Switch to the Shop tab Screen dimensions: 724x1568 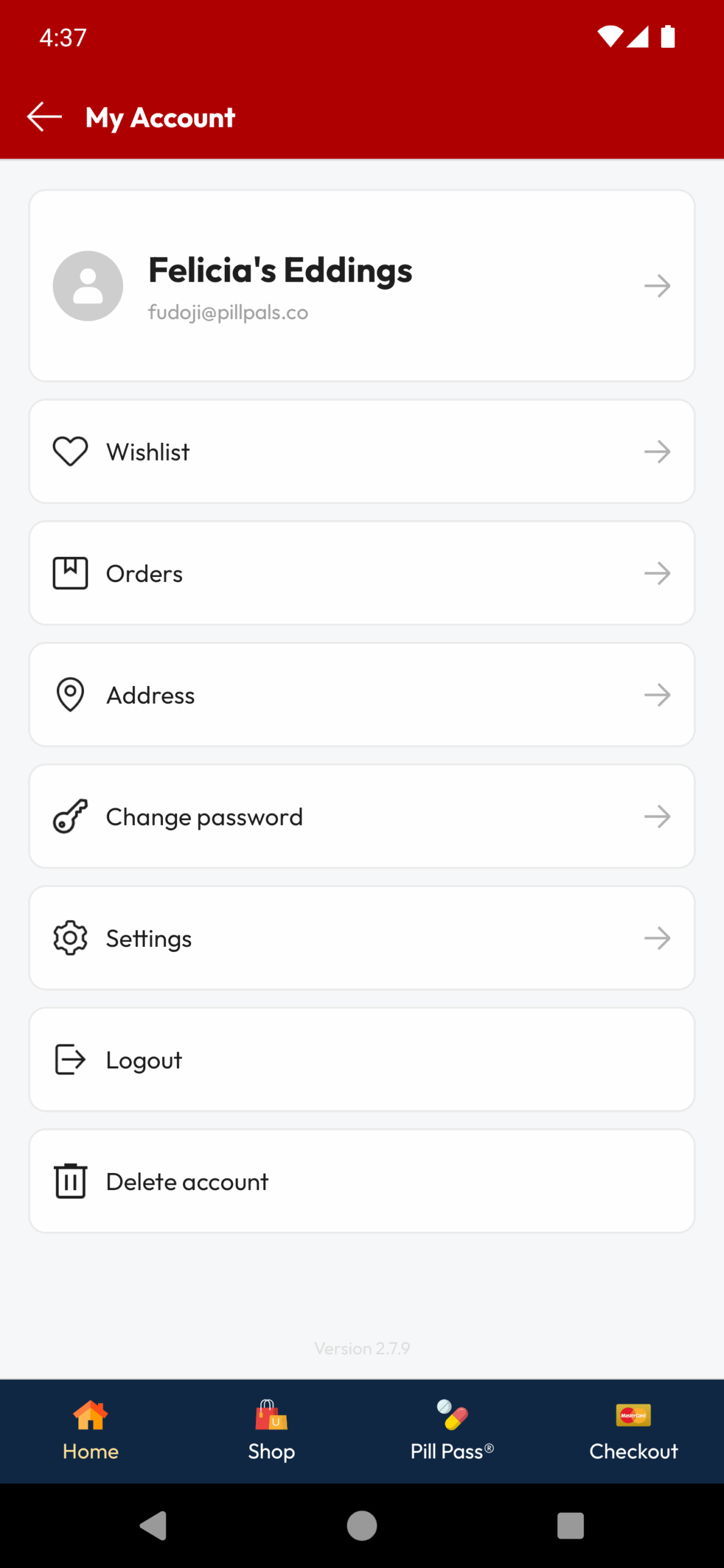[271, 1431]
